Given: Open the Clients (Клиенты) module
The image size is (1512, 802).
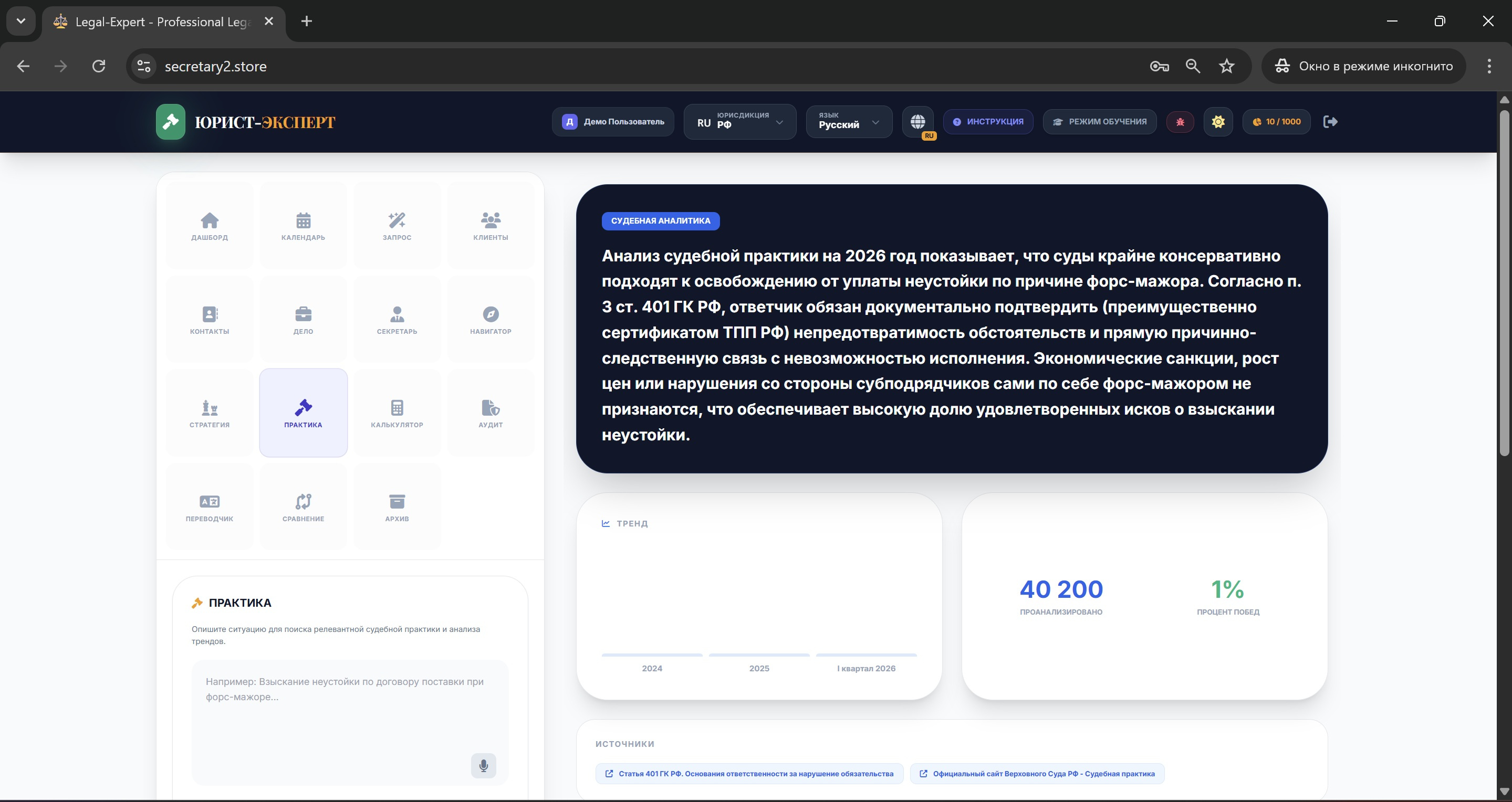Looking at the screenshot, I should tap(490, 226).
